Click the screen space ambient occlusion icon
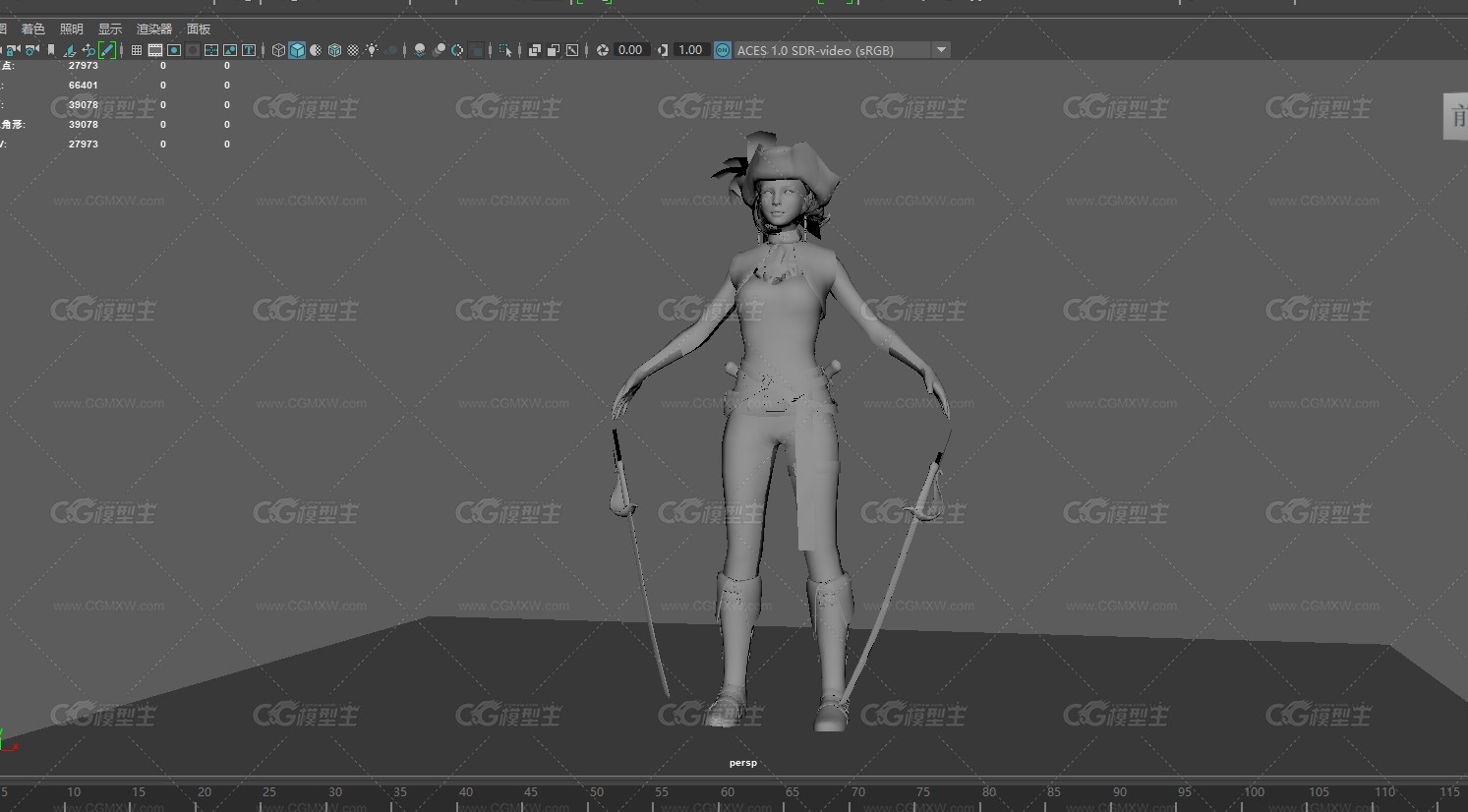This screenshot has width=1468, height=812. (420, 50)
